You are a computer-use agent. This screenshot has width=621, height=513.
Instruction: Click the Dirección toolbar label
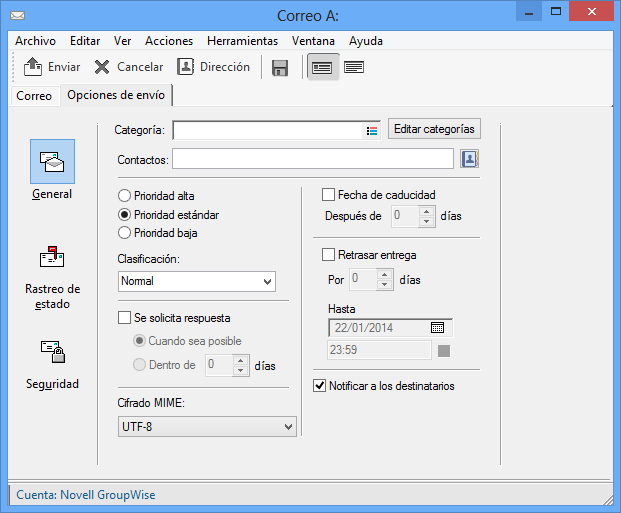[225, 67]
